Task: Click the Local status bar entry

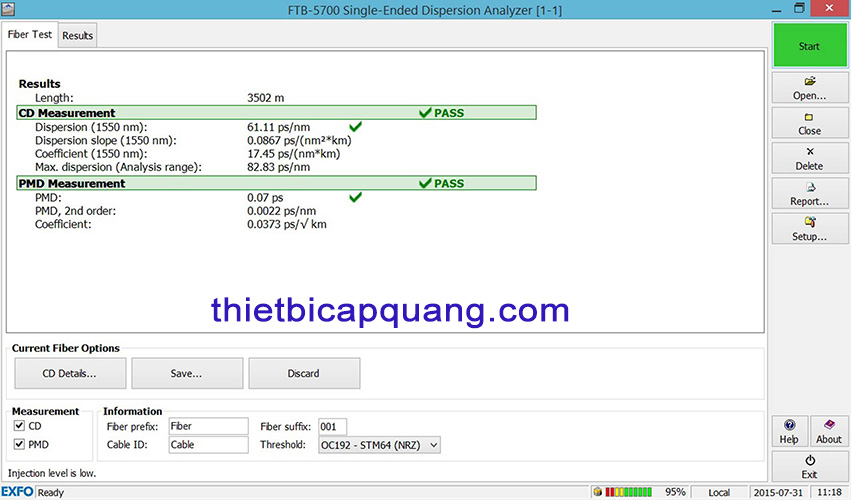Action: (x=719, y=492)
